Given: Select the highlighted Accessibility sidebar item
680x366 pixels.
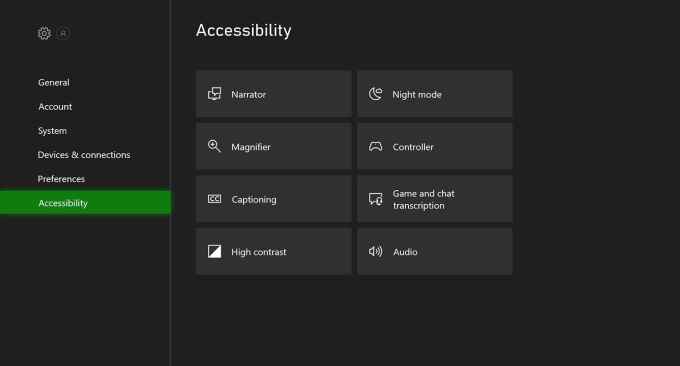Looking at the screenshot, I should tap(85, 203).
